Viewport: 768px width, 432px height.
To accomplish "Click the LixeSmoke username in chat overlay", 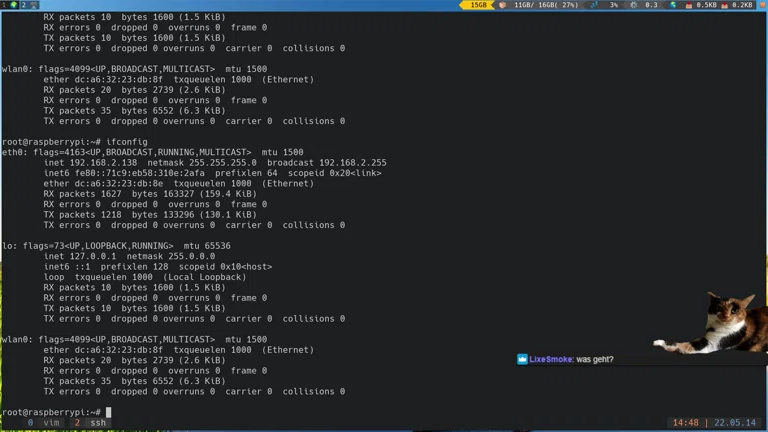I will (551, 359).
